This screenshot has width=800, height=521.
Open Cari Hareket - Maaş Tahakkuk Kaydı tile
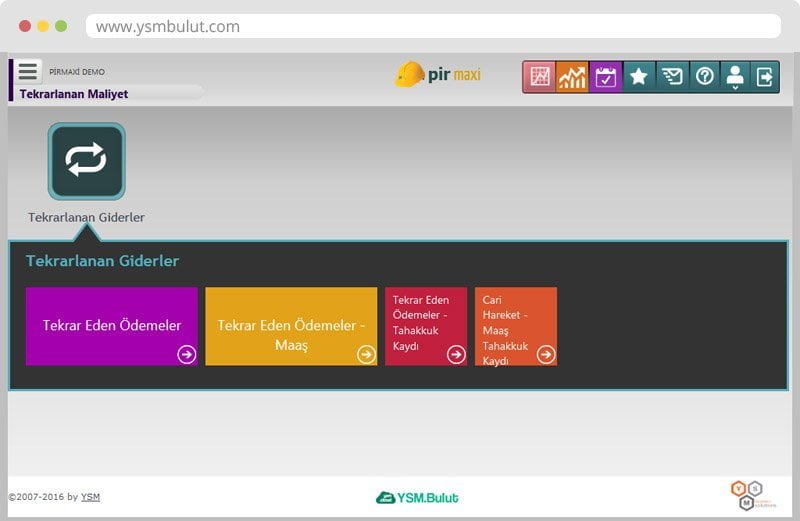point(515,326)
